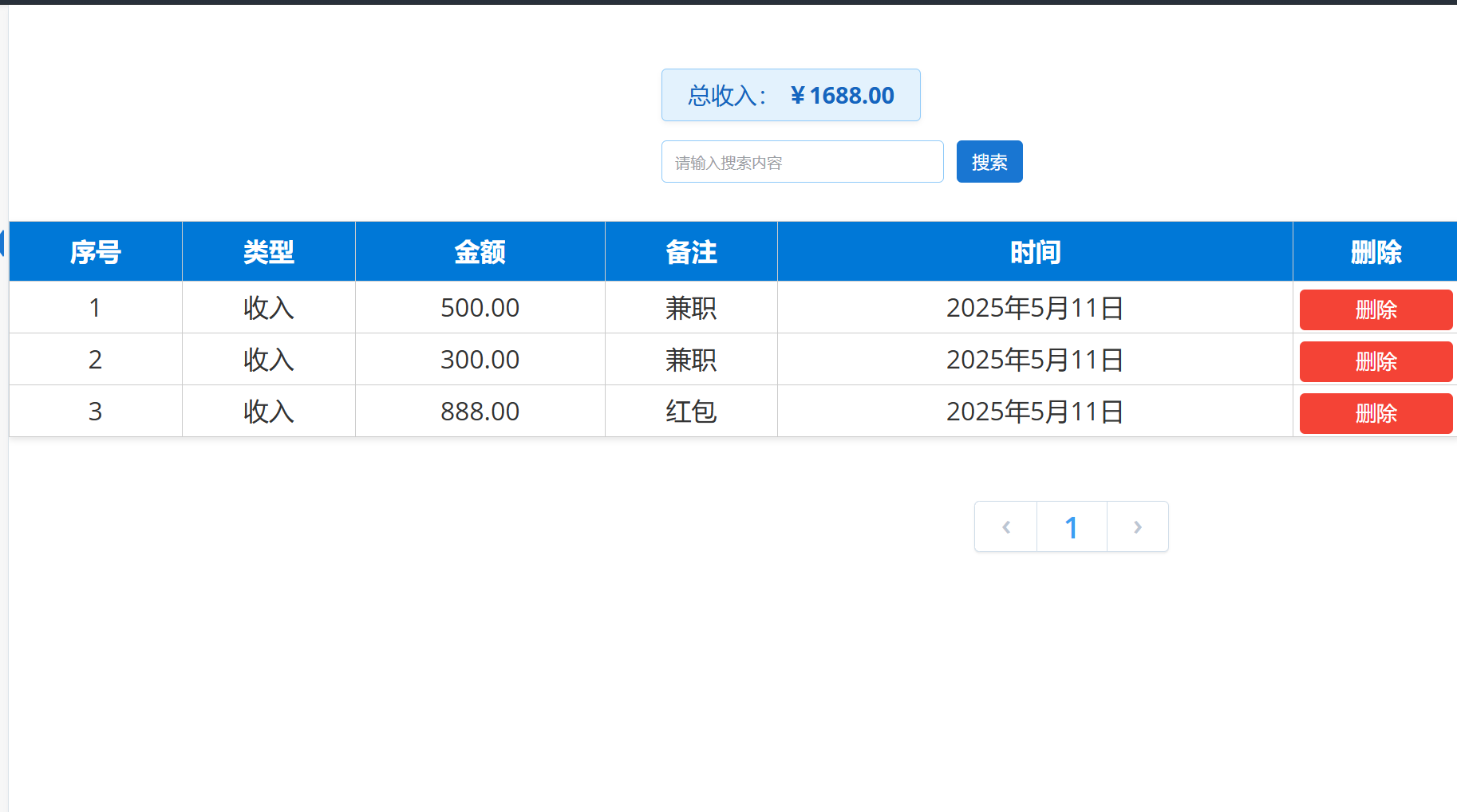This screenshot has width=1457, height=812.
Task: Delete the 300.00 income record
Action: coord(1376,361)
